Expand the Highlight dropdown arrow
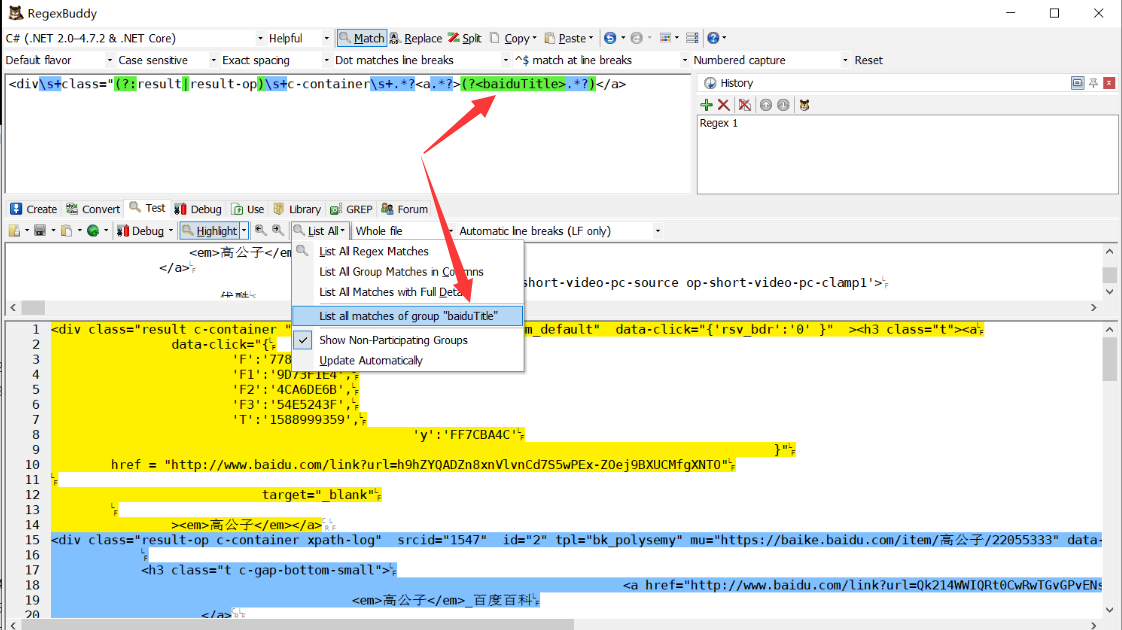This screenshot has width=1122, height=630. pos(244,231)
